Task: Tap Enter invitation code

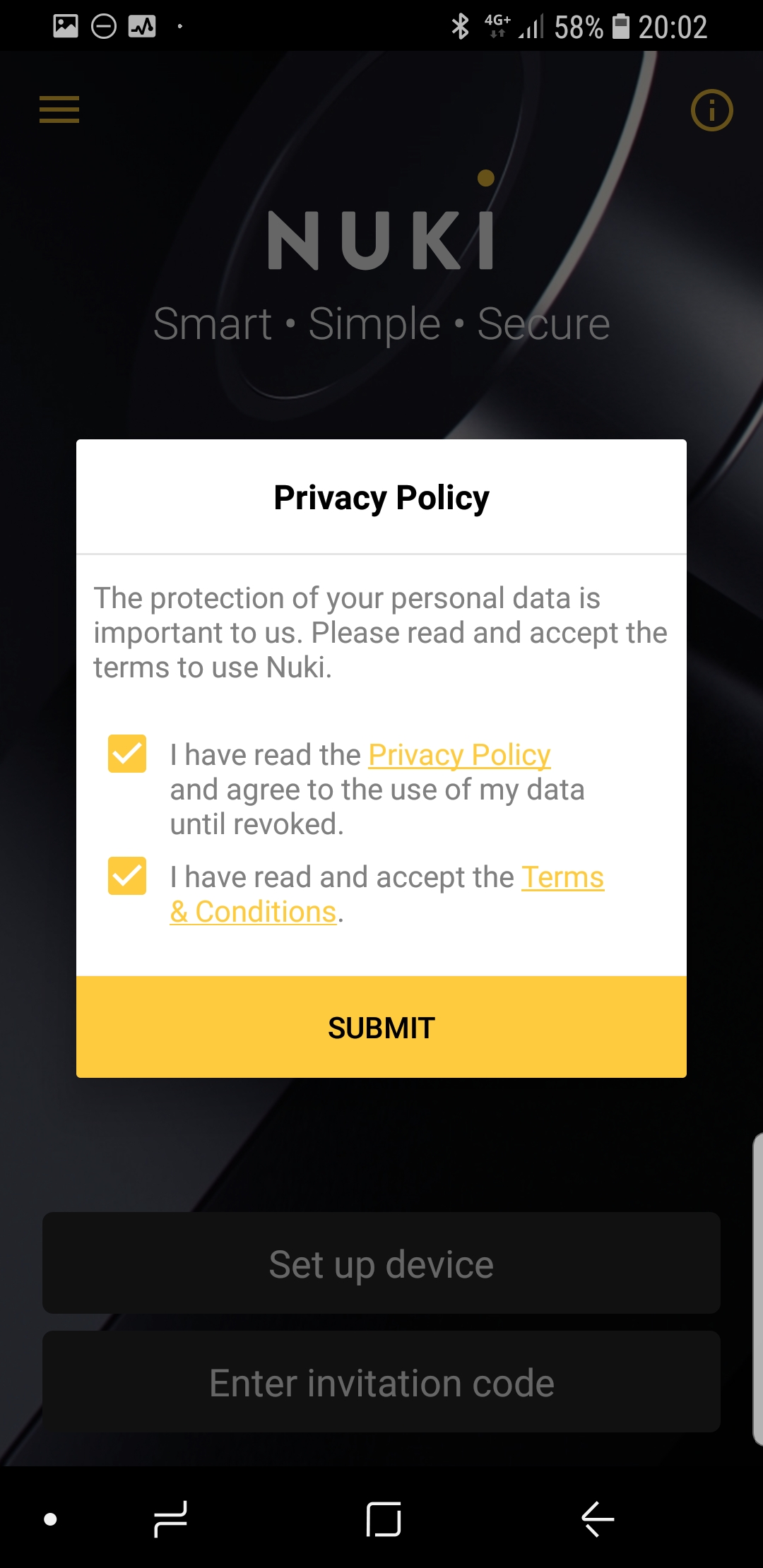Action: pos(381,1382)
